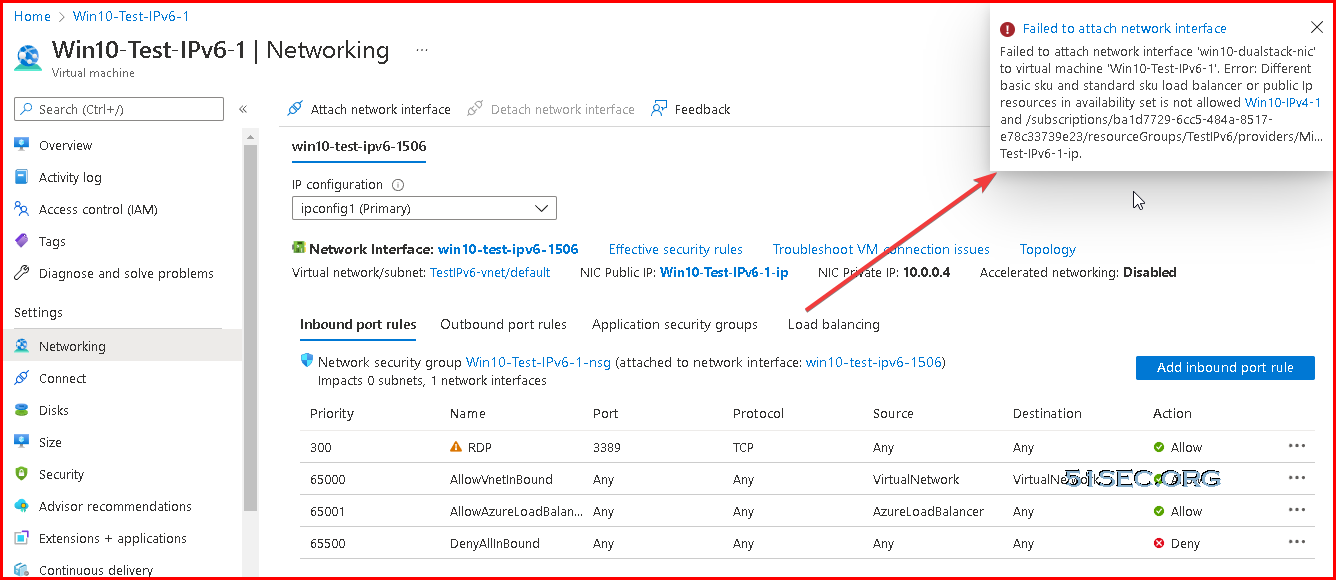The width and height of the screenshot is (1336, 580).
Task: Open the Topology link
Action: (x=1048, y=249)
